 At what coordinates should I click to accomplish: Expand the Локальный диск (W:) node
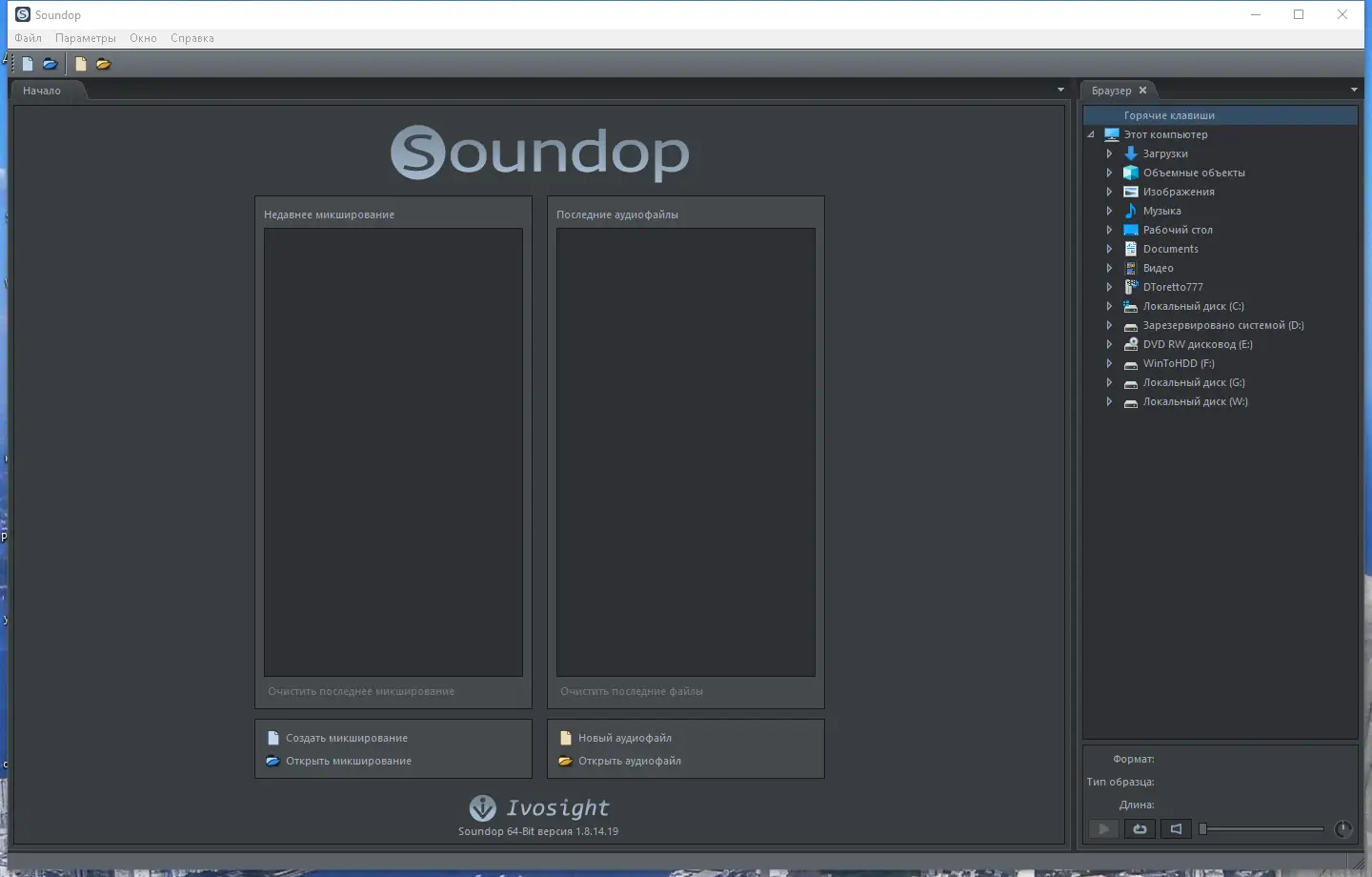tap(1109, 401)
